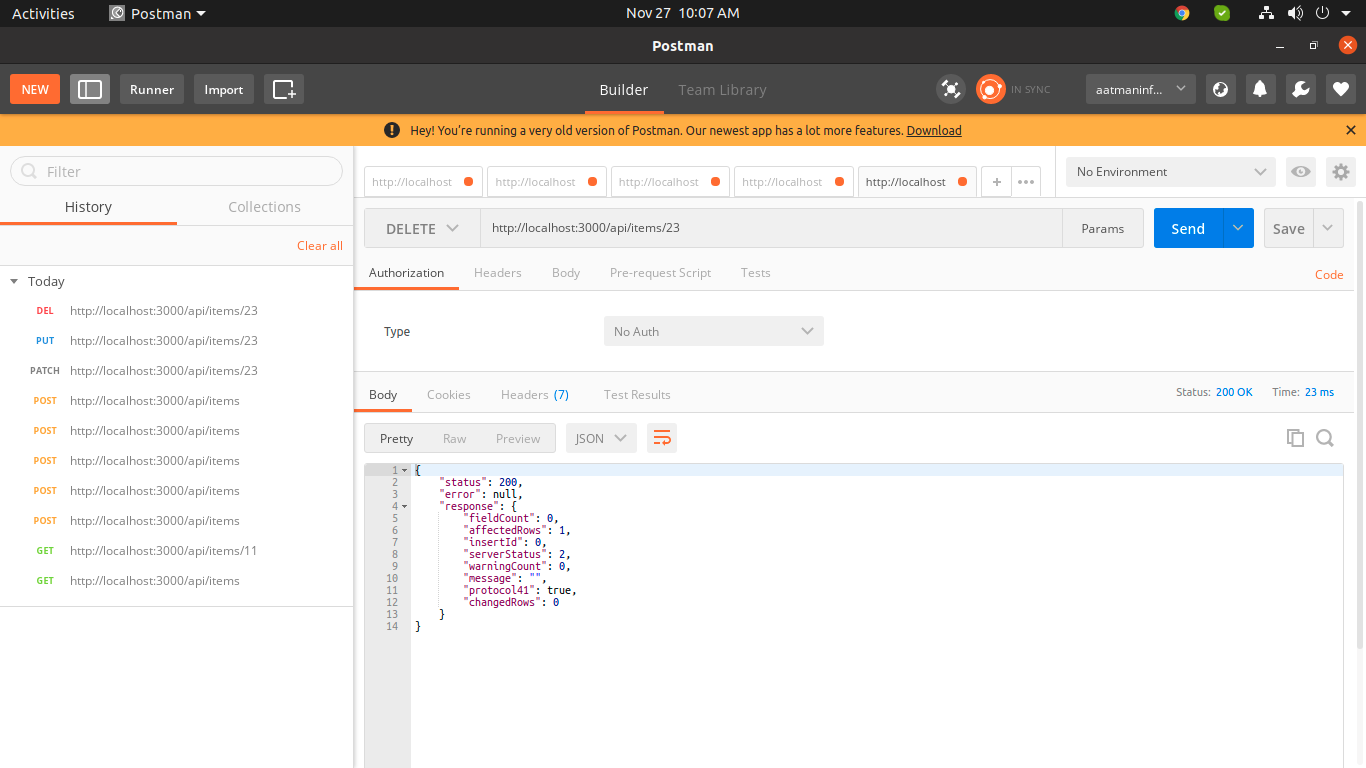
Task: Open the wrench settings icon
Action: pyautogui.click(x=1300, y=89)
